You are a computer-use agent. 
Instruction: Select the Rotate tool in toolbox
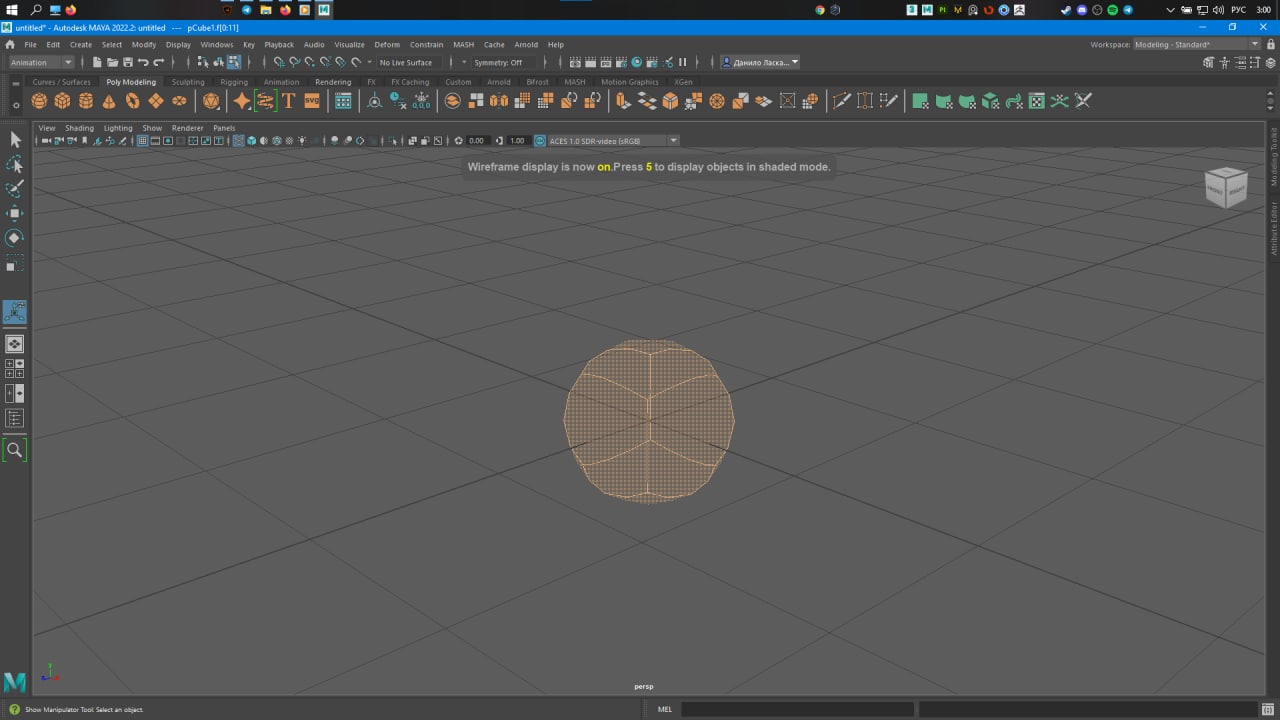(x=15, y=238)
